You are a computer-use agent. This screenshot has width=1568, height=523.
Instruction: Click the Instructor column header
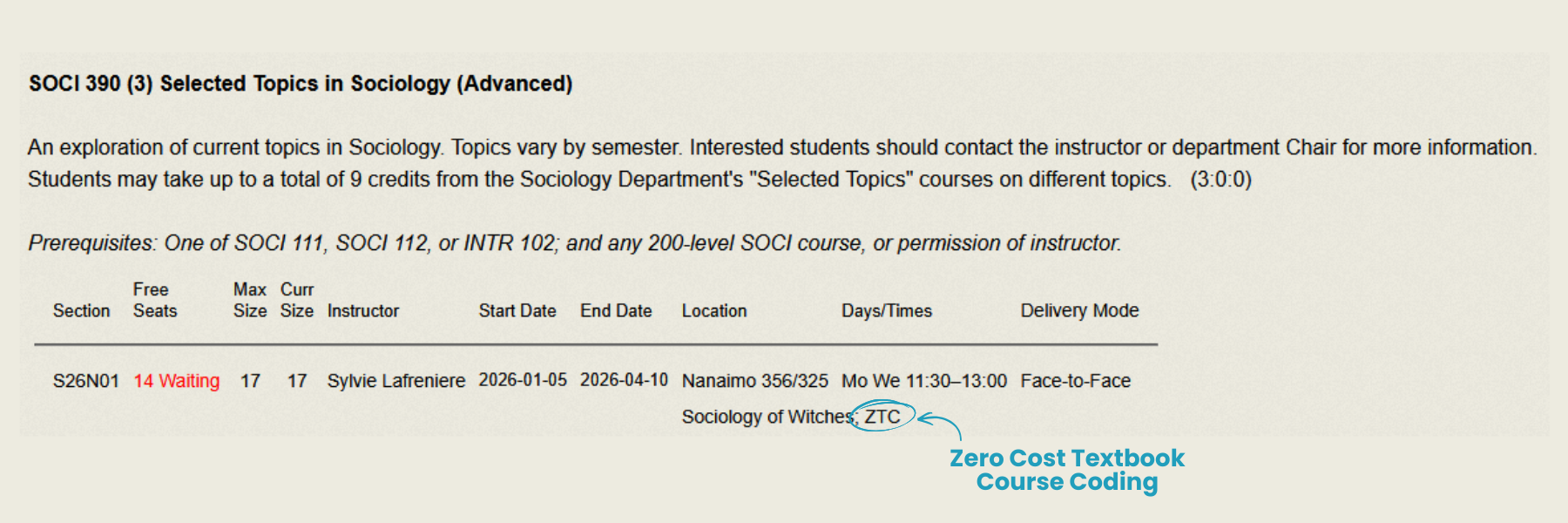362,311
